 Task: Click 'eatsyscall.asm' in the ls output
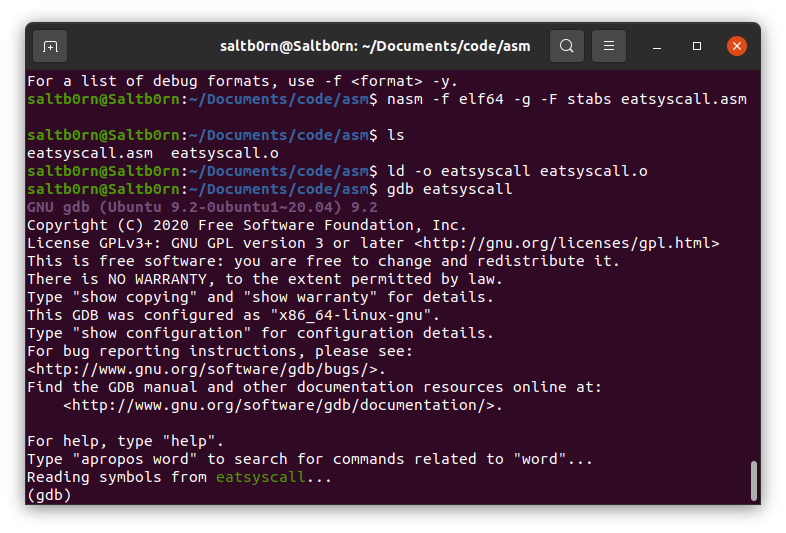[90, 153]
